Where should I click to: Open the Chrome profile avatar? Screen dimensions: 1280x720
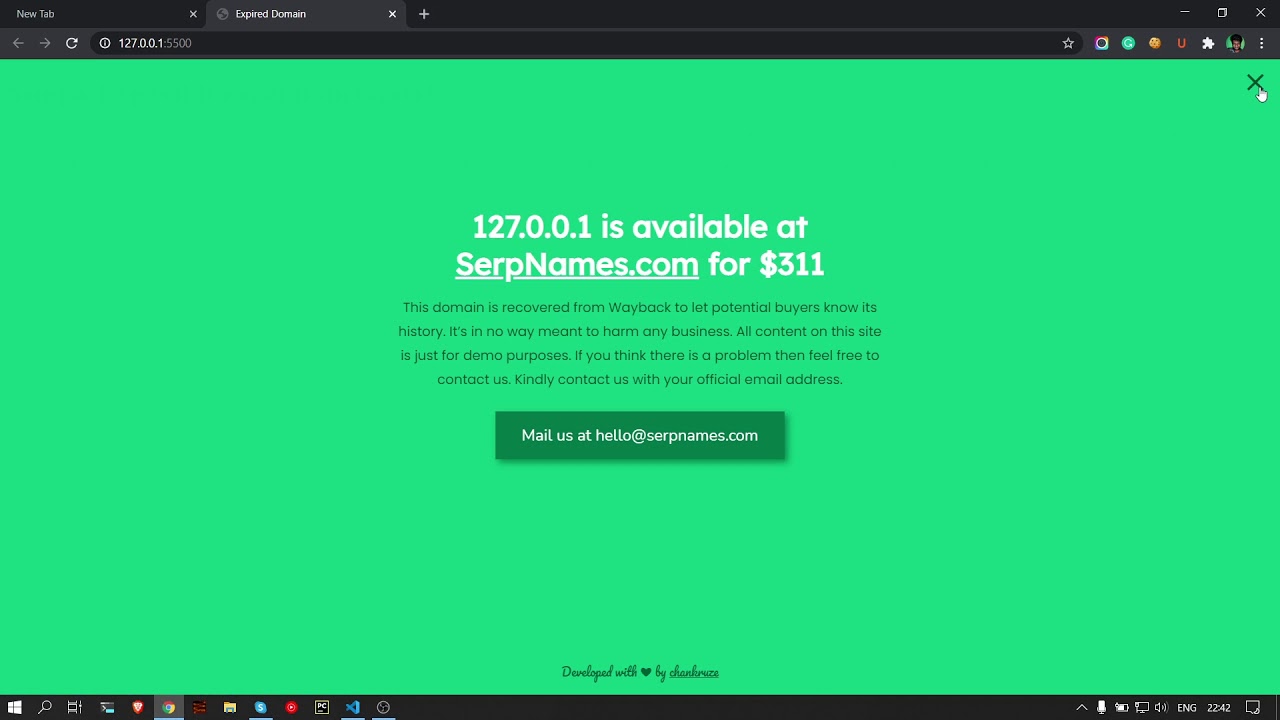1235,43
